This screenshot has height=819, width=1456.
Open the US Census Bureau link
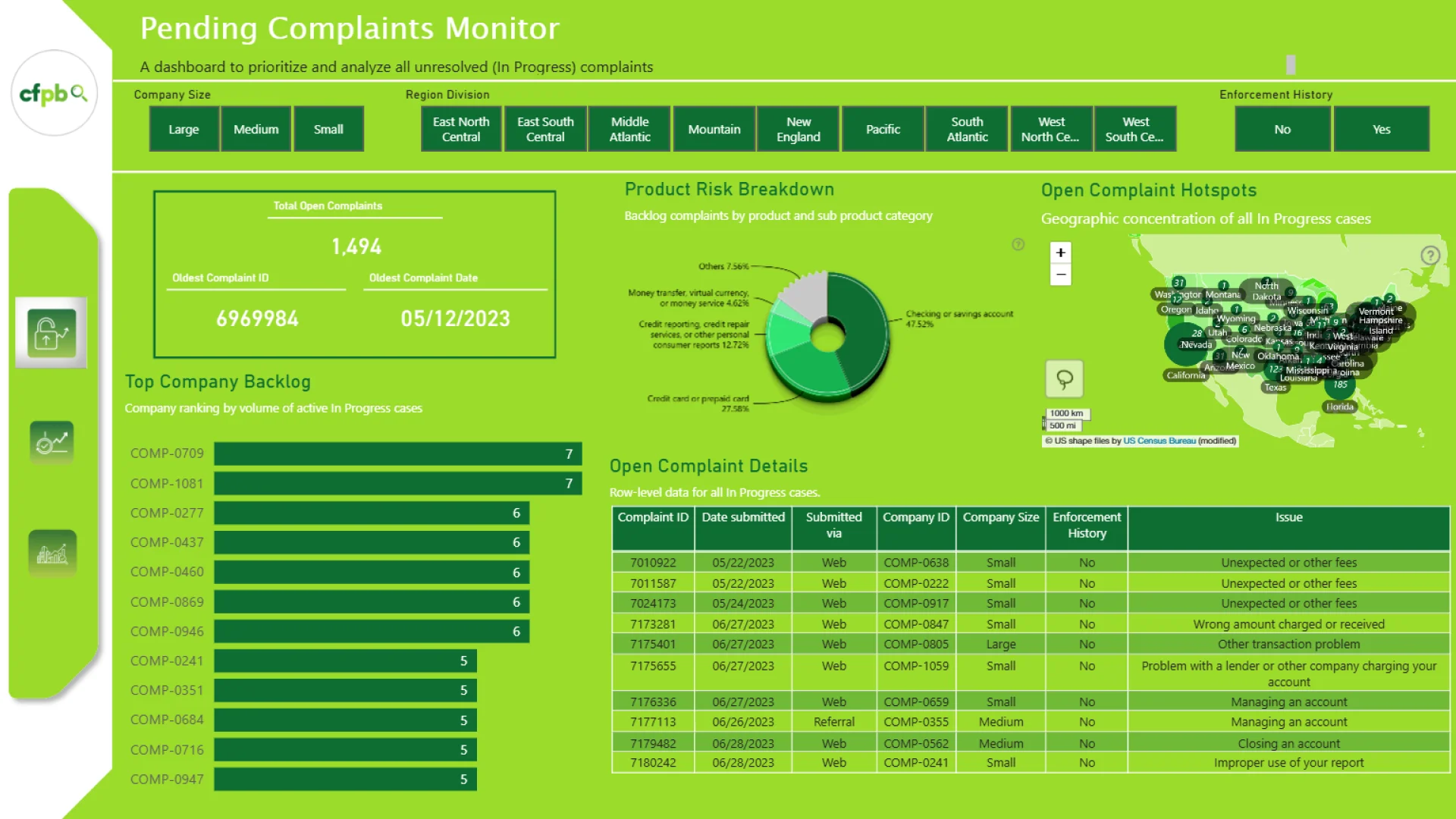(1159, 441)
